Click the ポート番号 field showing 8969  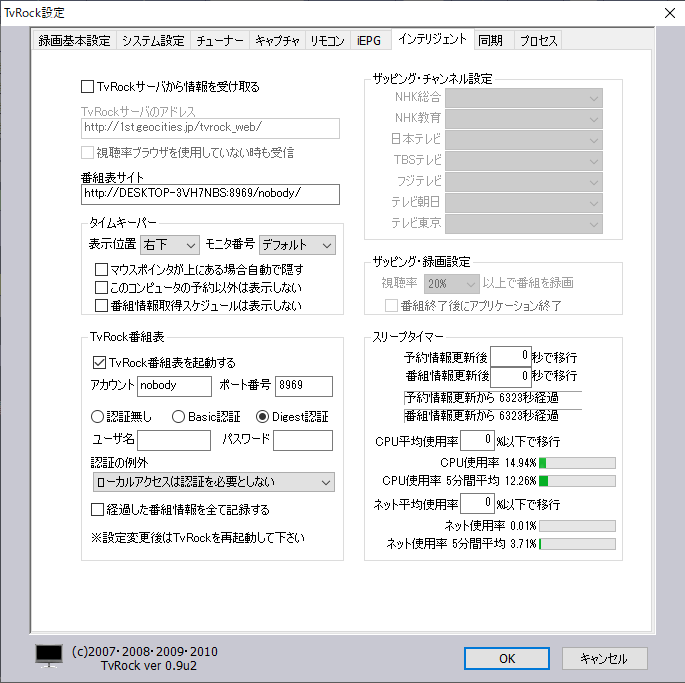click(x=304, y=386)
